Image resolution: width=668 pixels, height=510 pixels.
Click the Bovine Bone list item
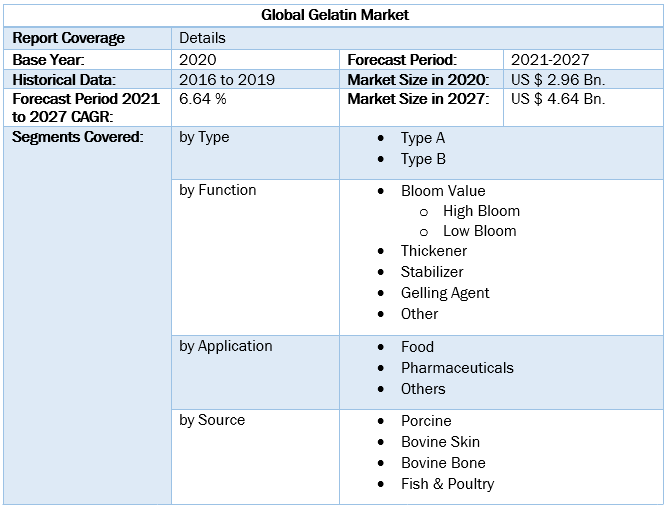click(x=443, y=463)
